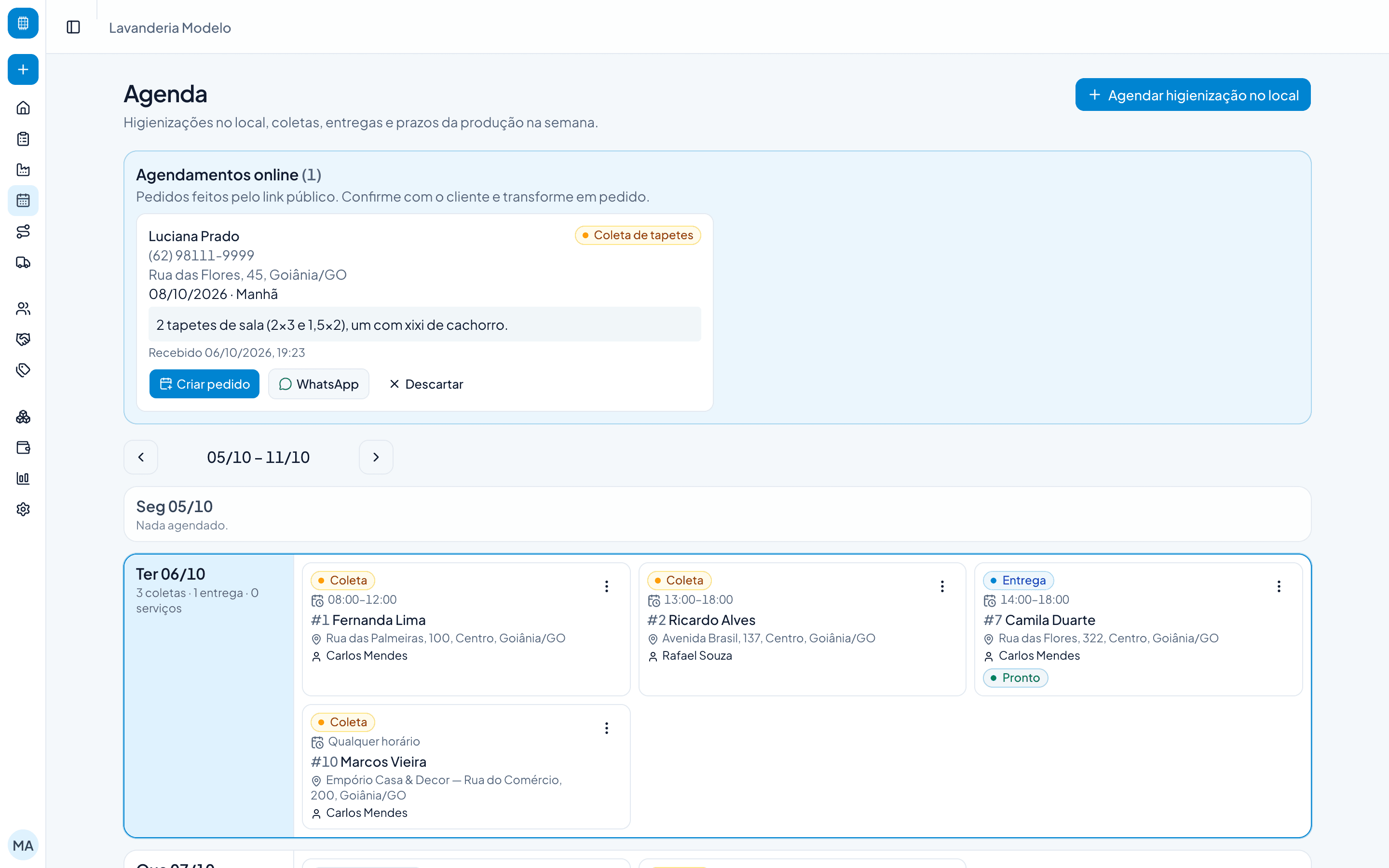Open the price tag icon
The height and width of the screenshot is (868, 1389).
pyautogui.click(x=23, y=370)
